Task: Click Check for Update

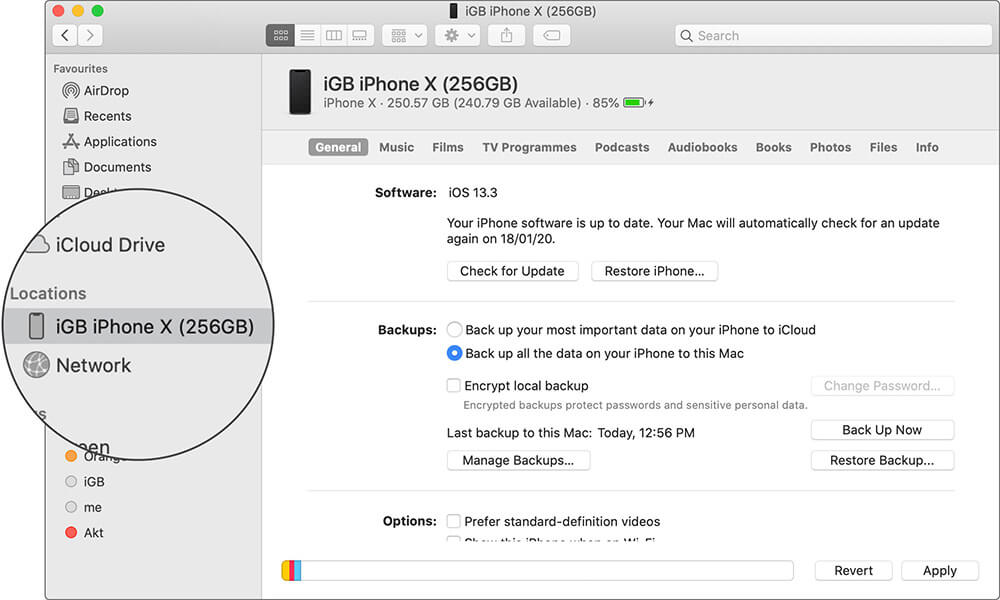Action: tap(512, 271)
